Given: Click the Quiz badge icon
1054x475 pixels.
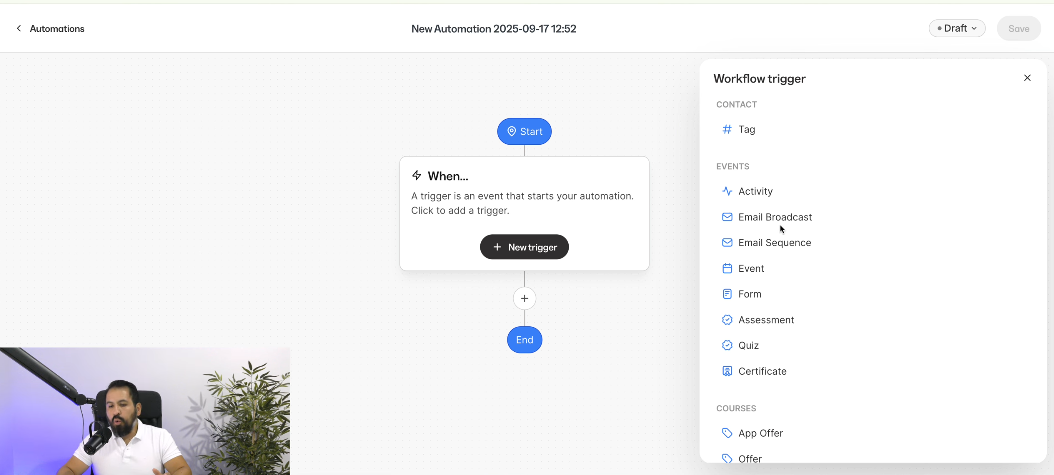Looking at the screenshot, I should [x=727, y=345].
